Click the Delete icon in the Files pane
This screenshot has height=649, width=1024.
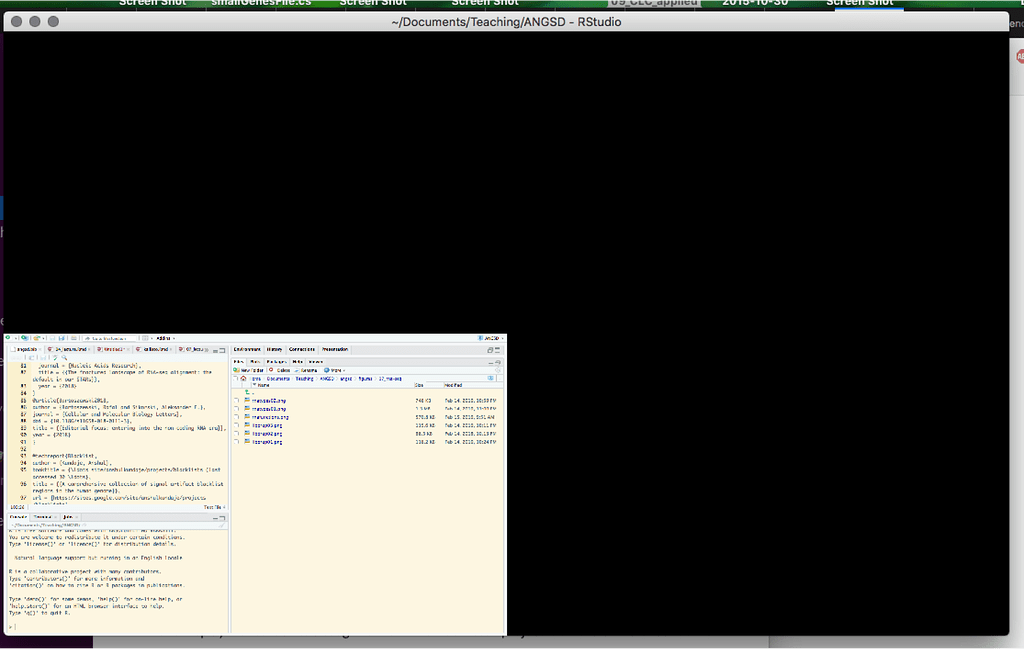[x=279, y=371]
